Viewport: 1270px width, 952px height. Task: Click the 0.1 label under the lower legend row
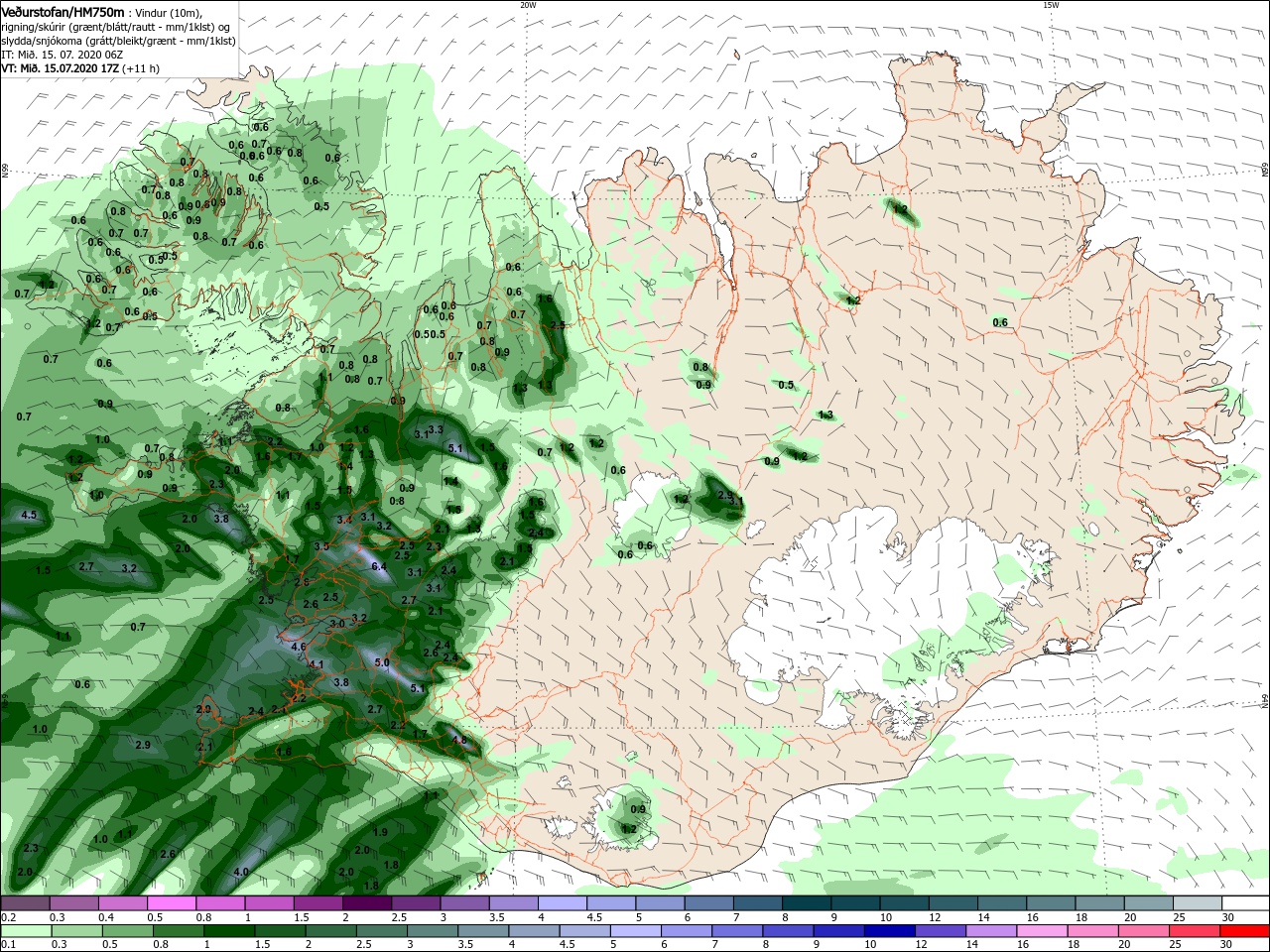8,945
